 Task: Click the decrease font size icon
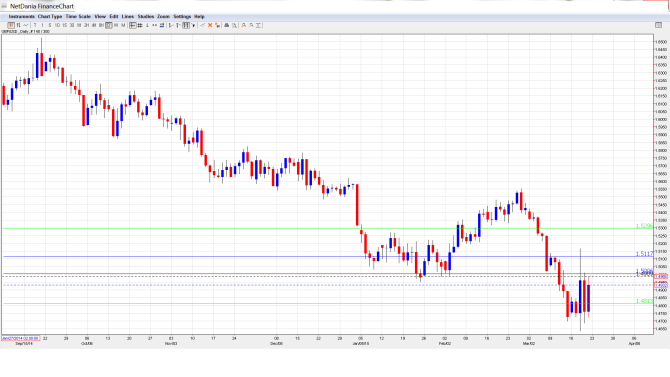(251, 25)
